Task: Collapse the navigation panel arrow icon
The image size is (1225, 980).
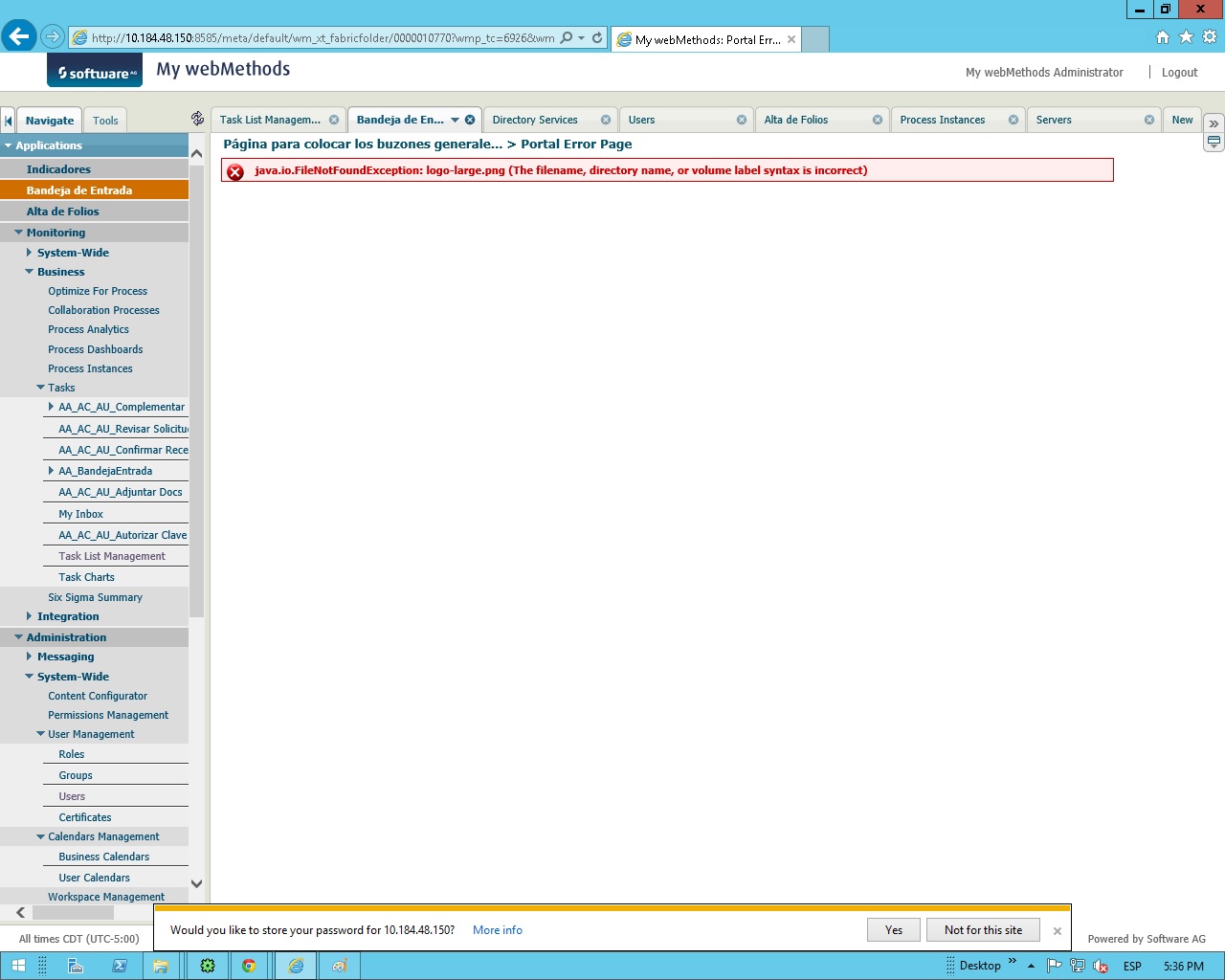Action: pos(9,121)
